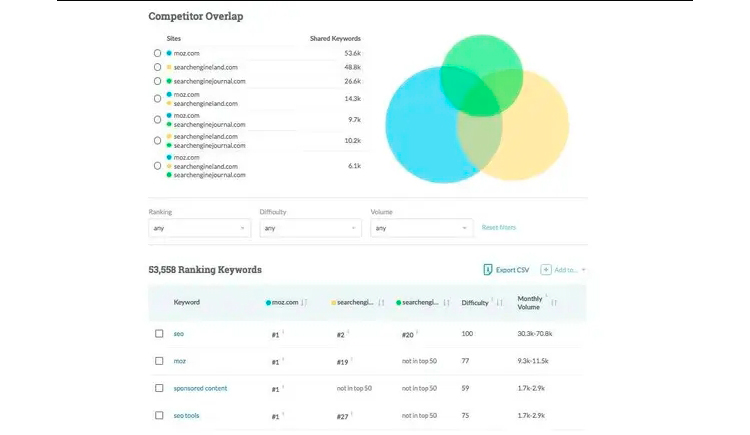Open the 'seo tools' keyword link
Screen dimensions: 750x435
point(187,415)
